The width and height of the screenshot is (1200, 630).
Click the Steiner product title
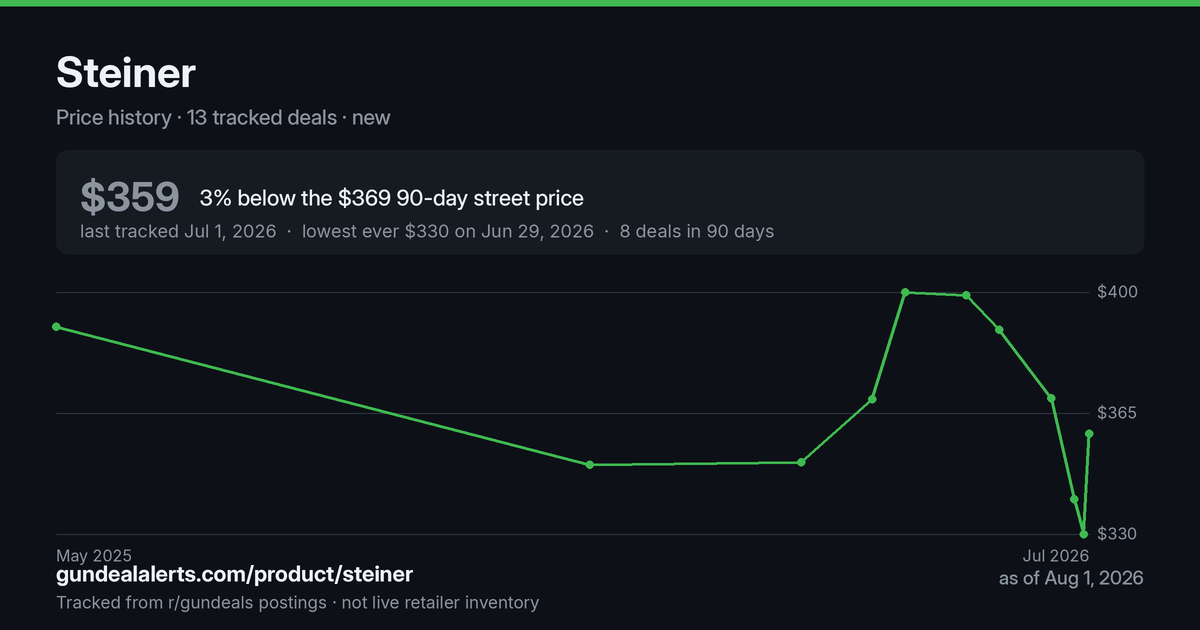[126, 73]
